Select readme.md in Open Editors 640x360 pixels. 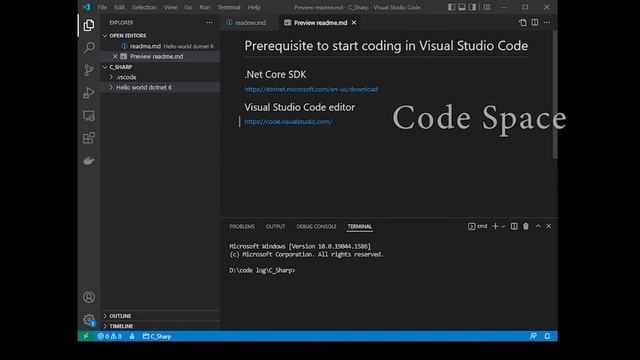160,46
